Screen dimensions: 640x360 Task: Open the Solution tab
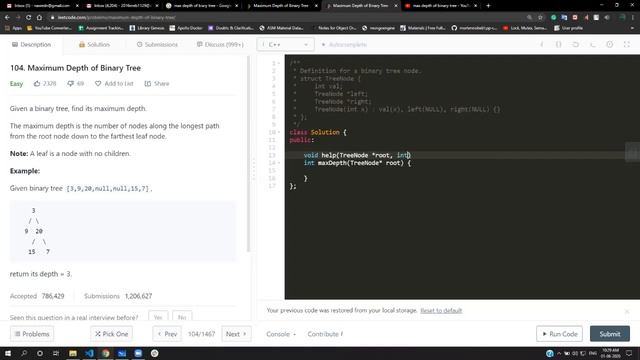pos(94,44)
